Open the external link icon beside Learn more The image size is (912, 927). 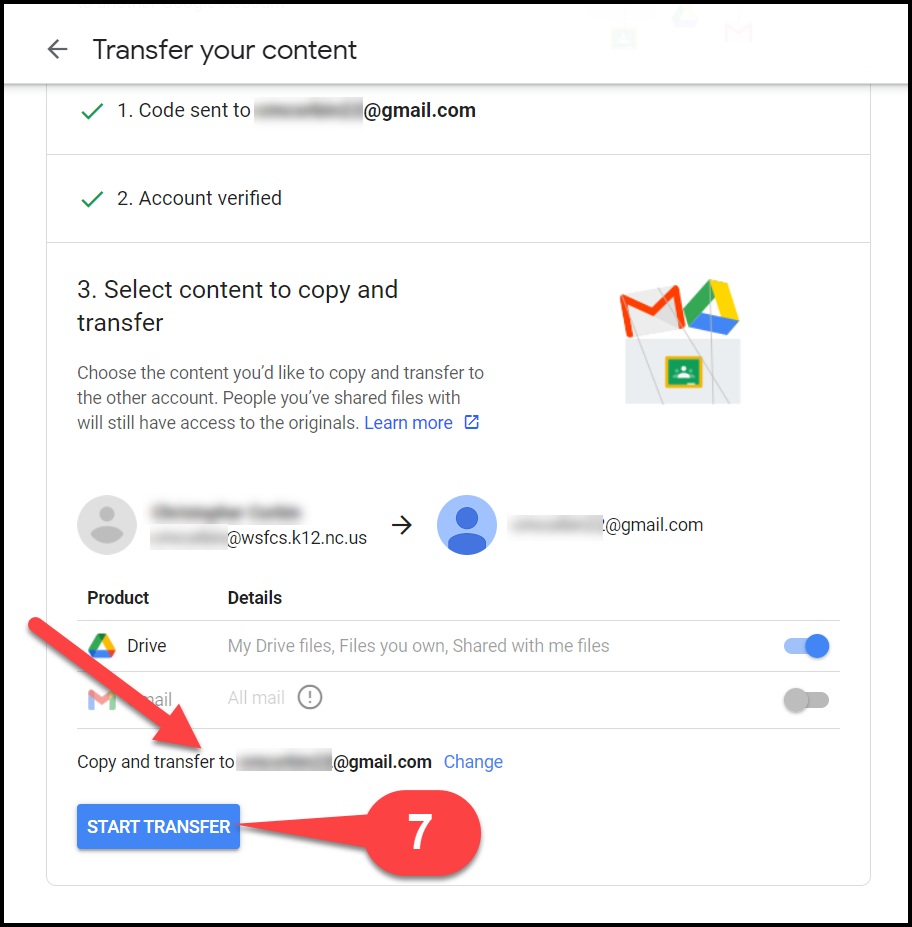click(x=472, y=422)
